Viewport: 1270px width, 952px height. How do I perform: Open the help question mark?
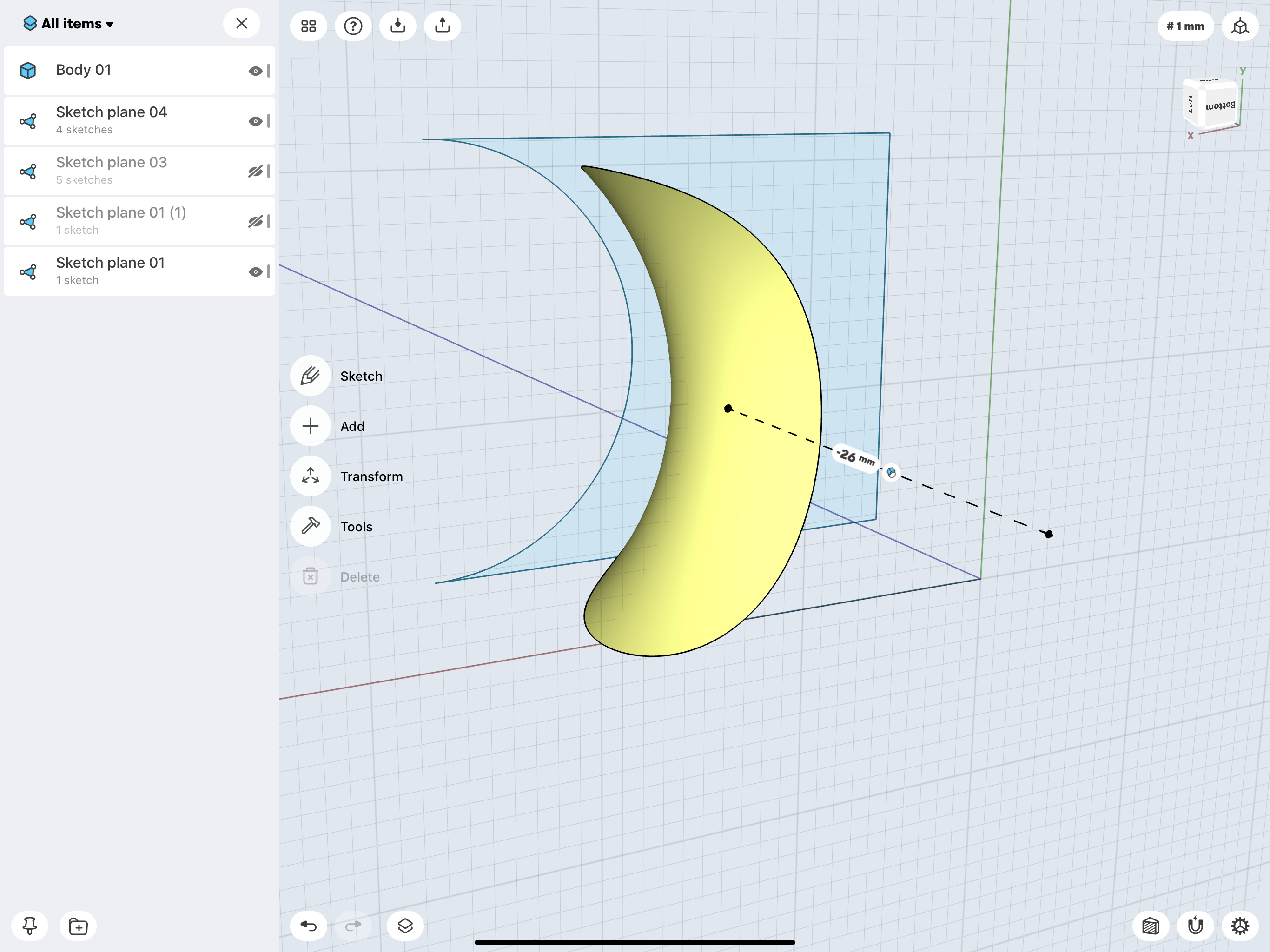tap(353, 26)
